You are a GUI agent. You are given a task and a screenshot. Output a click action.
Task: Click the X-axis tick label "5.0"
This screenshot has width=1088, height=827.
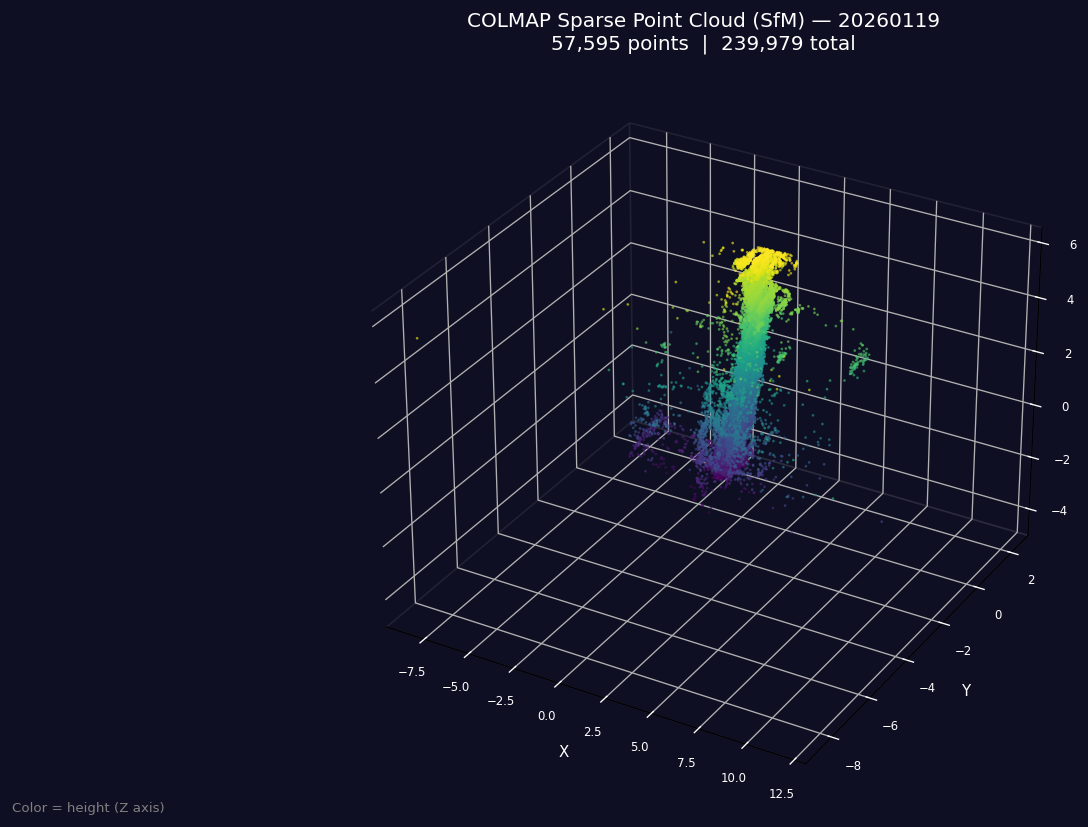pyautogui.click(x=640, y=747)
